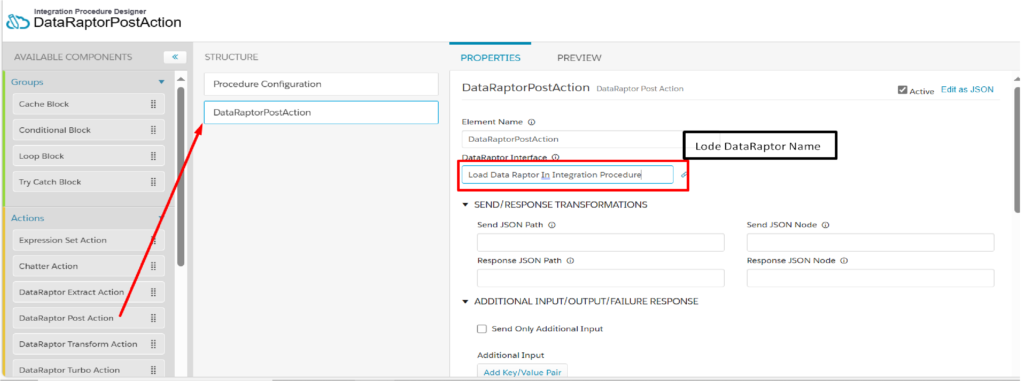Grab the Chatter Action drag handle

[x=153, y=266]
